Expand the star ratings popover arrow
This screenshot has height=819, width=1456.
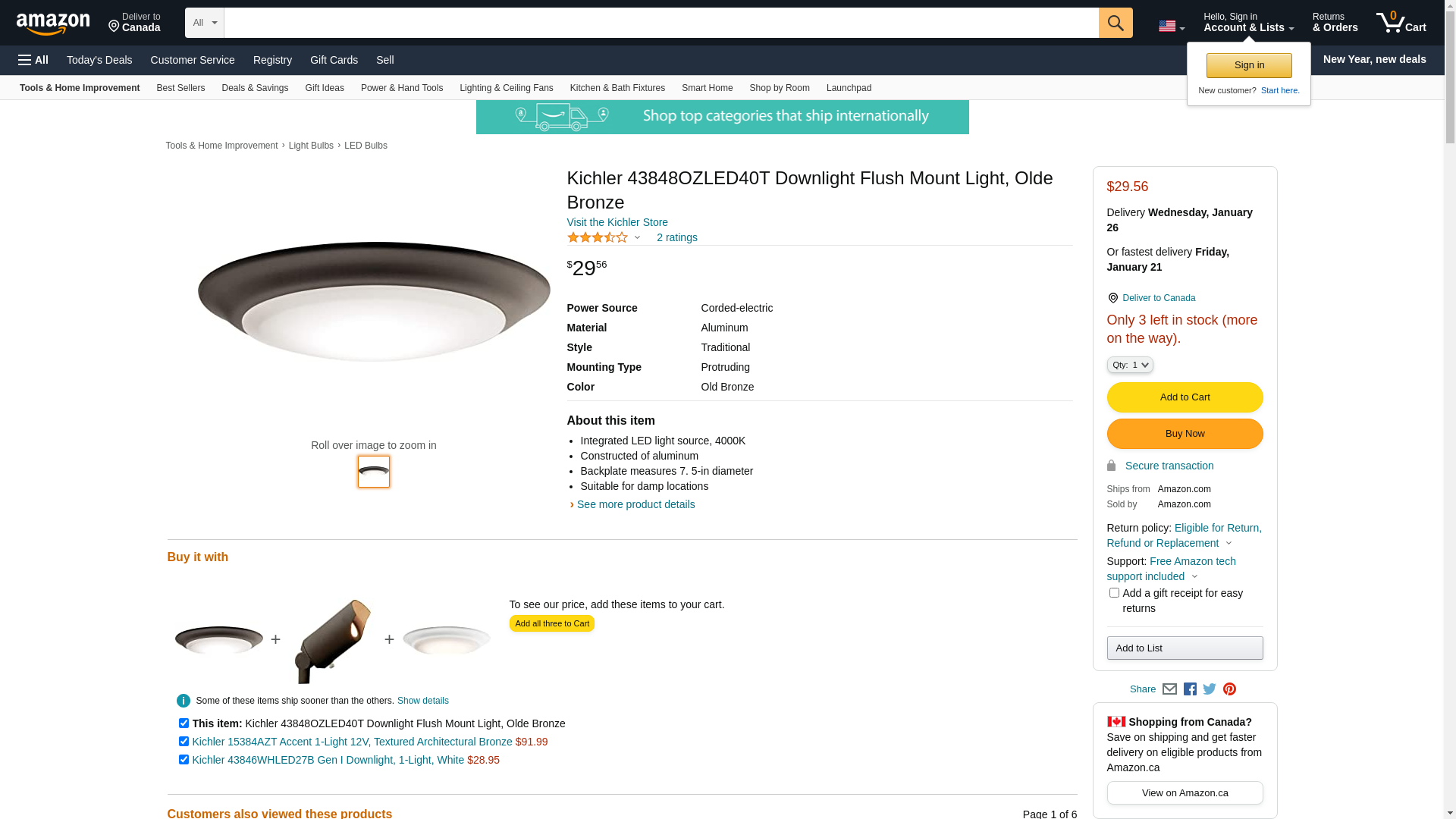coord(637,238)
